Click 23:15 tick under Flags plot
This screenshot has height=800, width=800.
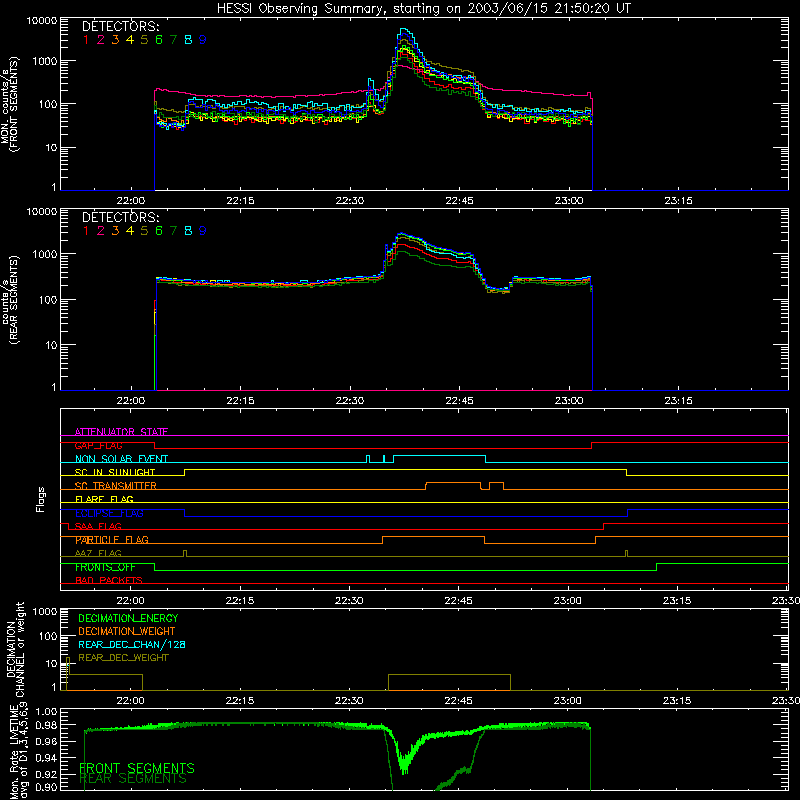click(677, 601)
